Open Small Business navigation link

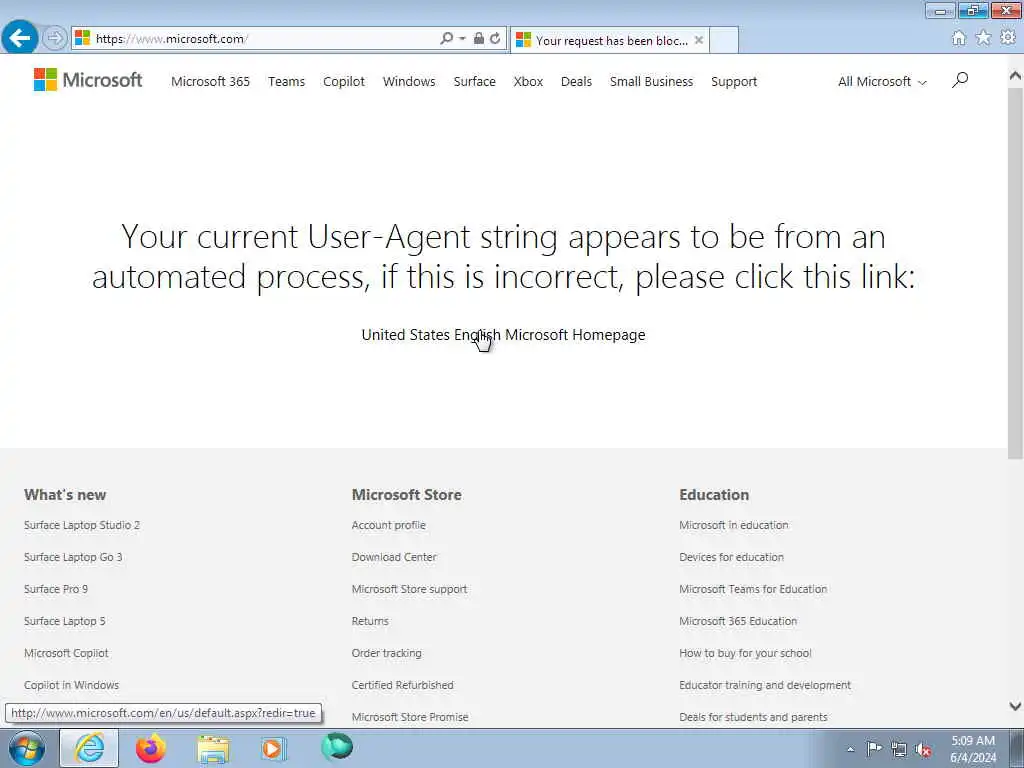pyautogui.click(x=651, y=82)
